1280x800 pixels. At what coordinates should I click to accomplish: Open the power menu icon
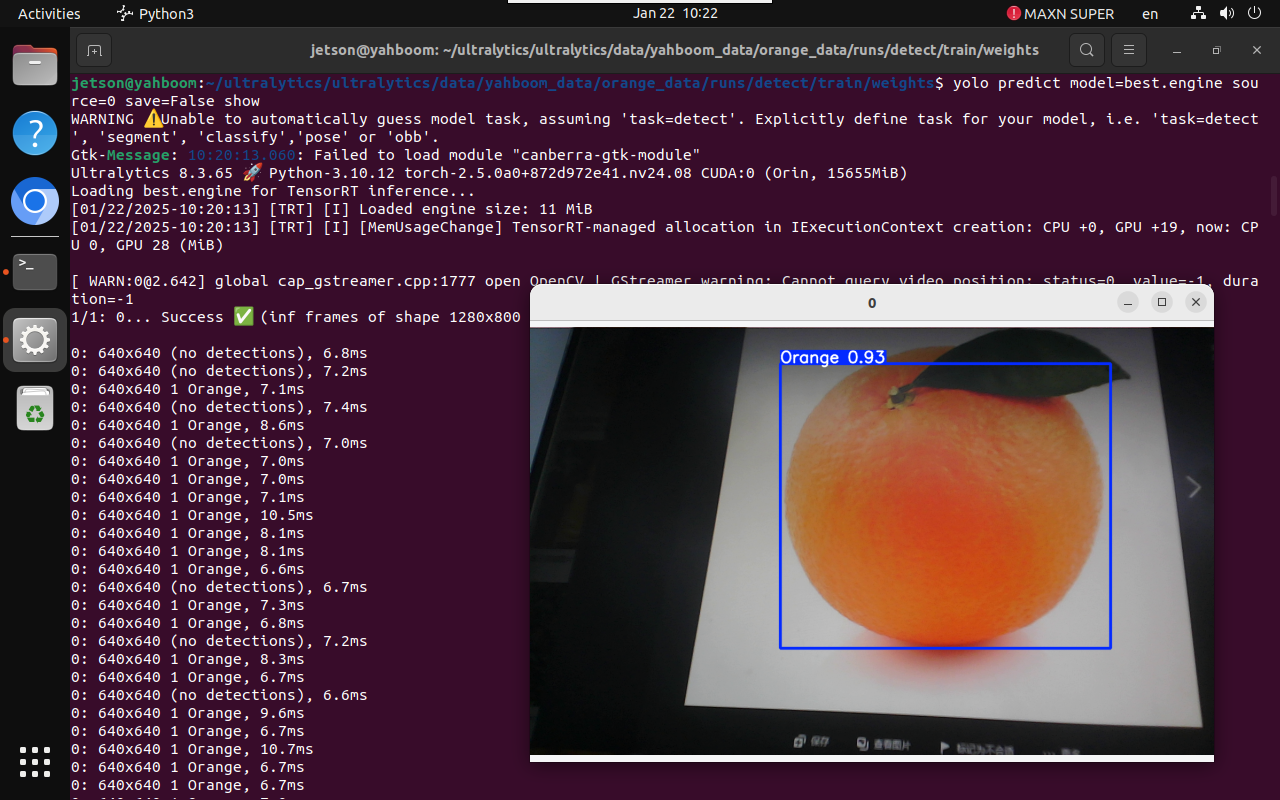coord(1255,14)
